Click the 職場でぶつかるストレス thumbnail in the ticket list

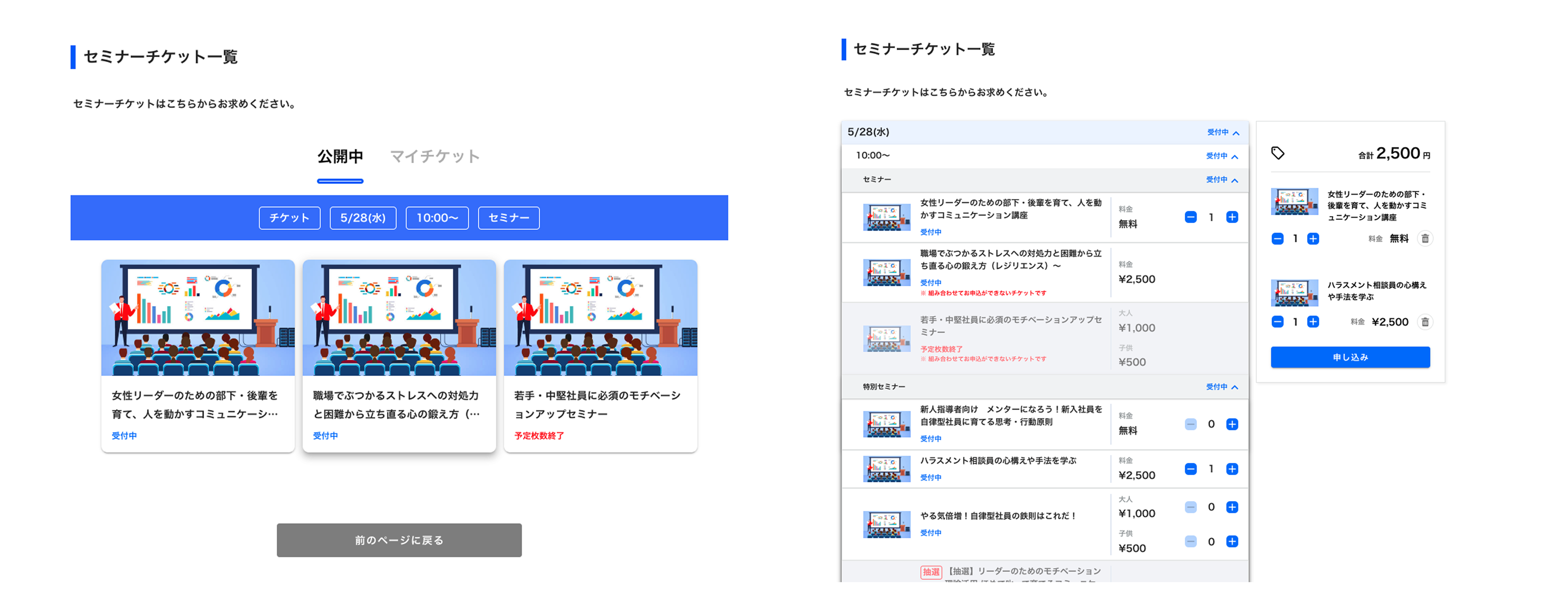tap(886, 273)
